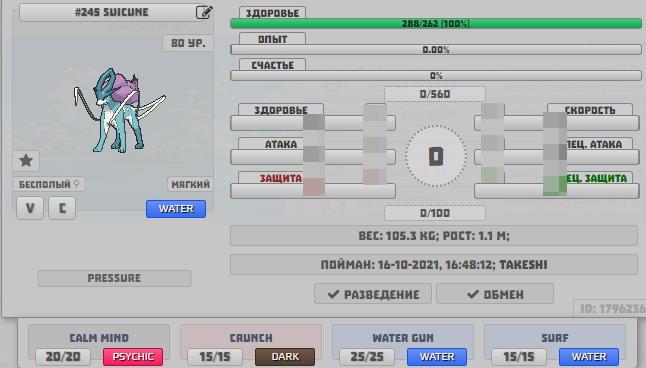Select the WATER type badge on Suicune
The image size is (646, 368).
click(176, 209)
